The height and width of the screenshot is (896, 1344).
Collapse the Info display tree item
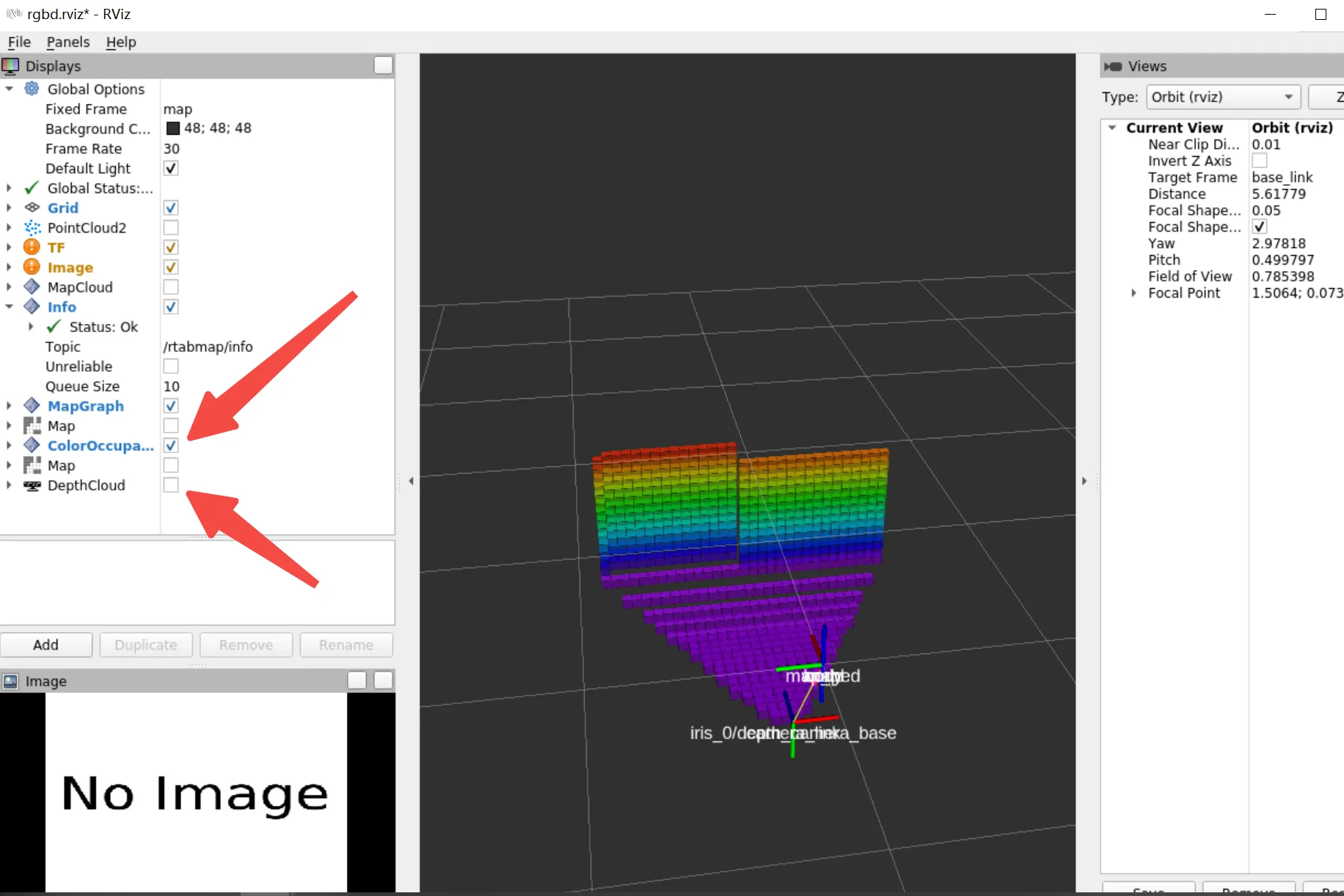[10, 306]
